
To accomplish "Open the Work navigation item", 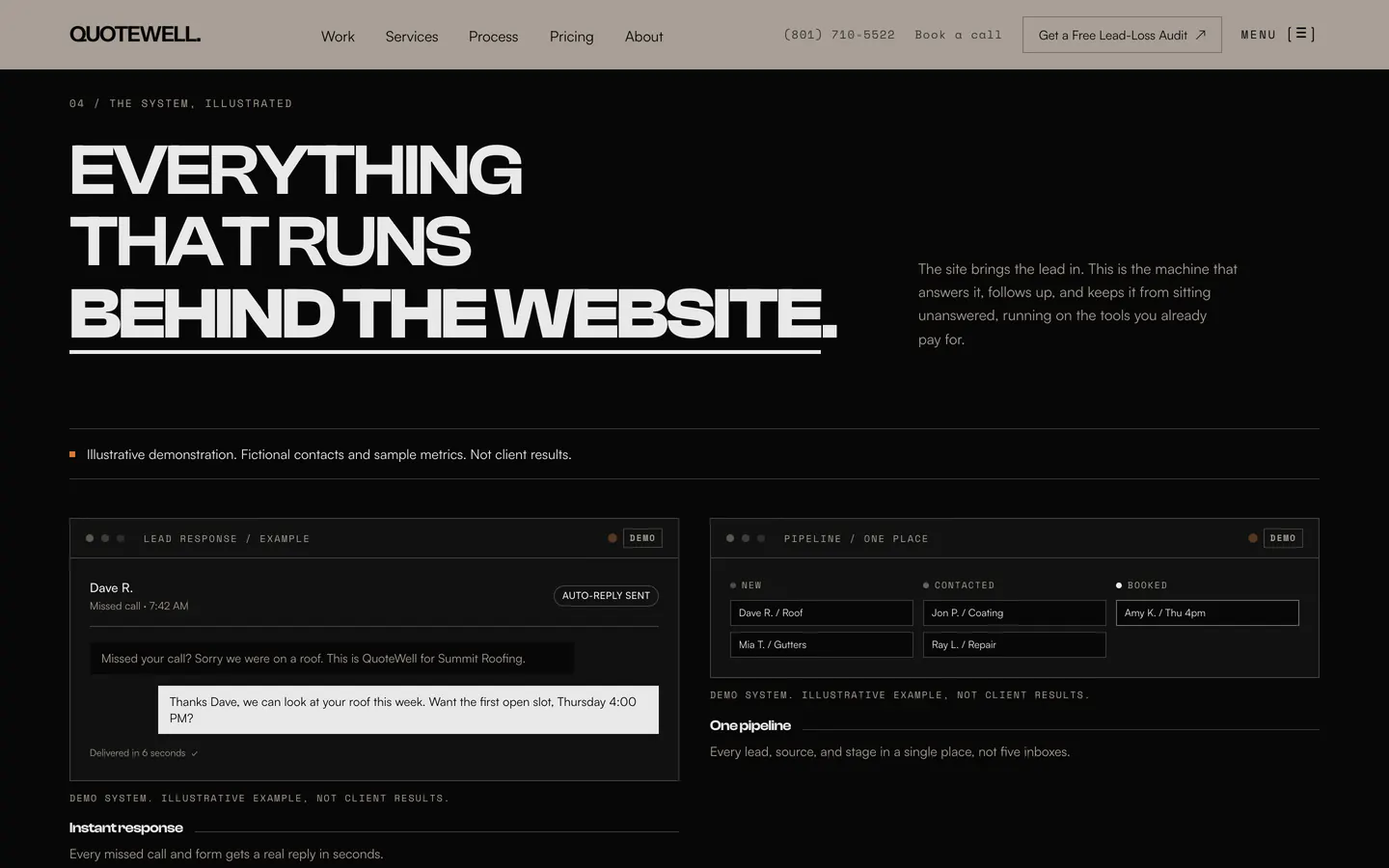I will [x=338, y=37].
